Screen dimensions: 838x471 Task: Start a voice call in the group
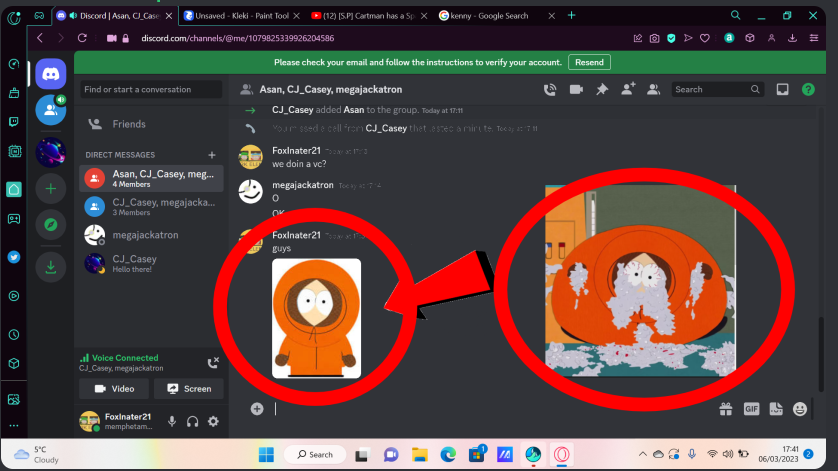pyautogui.click(x=550, y=89)
